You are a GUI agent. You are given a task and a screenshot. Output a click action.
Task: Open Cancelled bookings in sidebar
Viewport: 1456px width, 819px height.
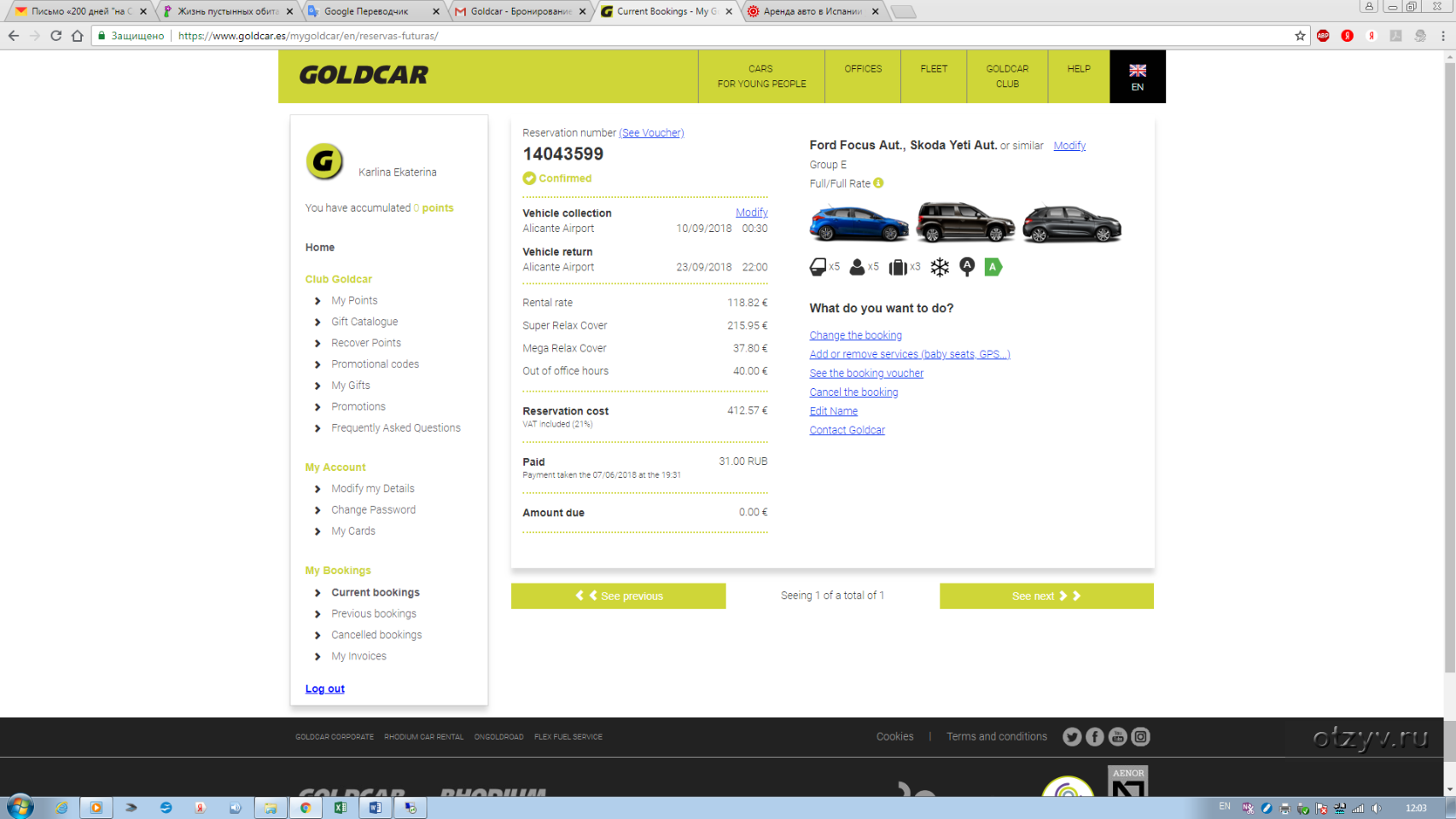click(x=376, y=635)
